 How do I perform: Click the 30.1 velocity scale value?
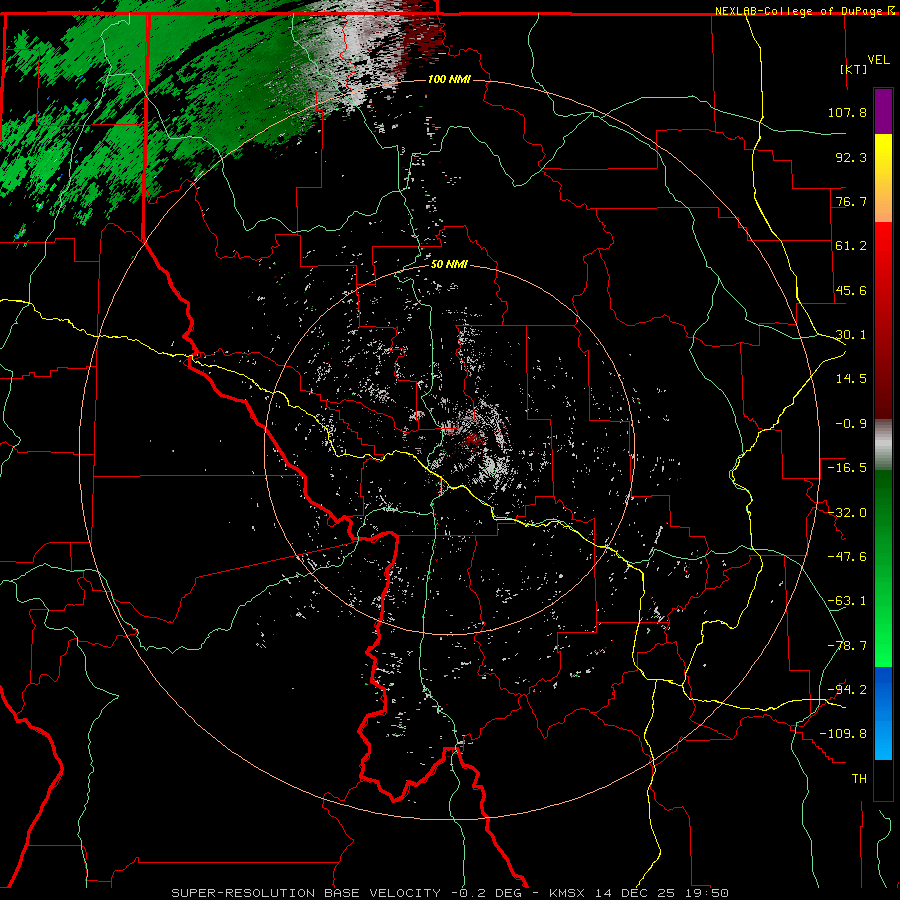[x=851, y=335]
